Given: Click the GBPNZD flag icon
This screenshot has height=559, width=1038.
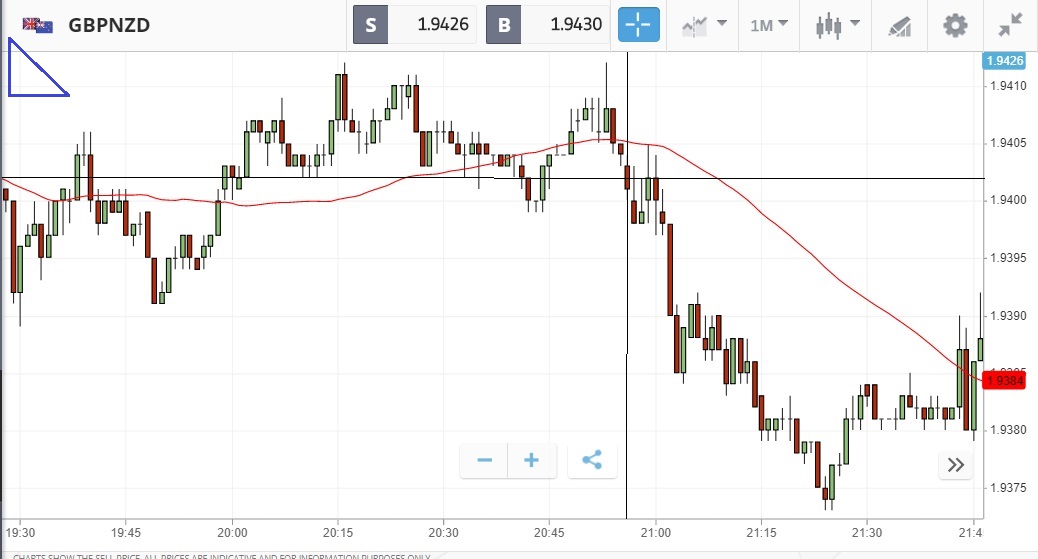Looking at the screenshot, I should 38,25.
